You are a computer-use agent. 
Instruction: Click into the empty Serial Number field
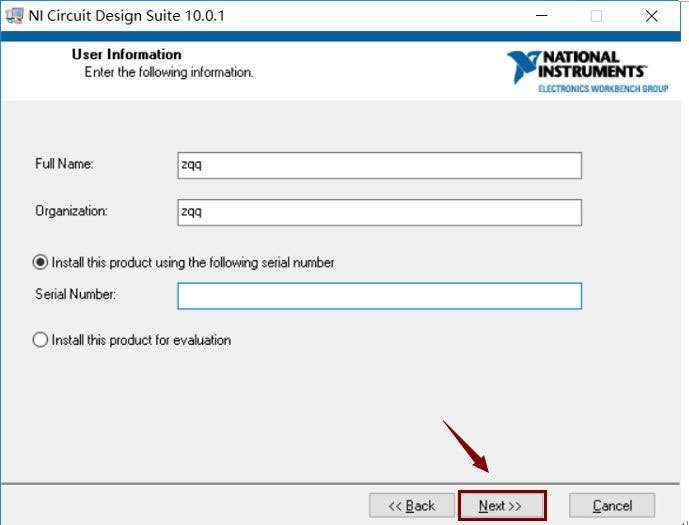click(x=380, y=296)
